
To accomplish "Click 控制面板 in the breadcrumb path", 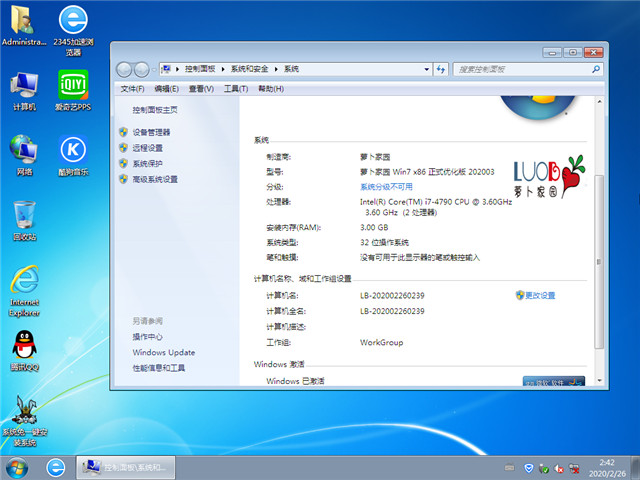I will pos(200,69).
